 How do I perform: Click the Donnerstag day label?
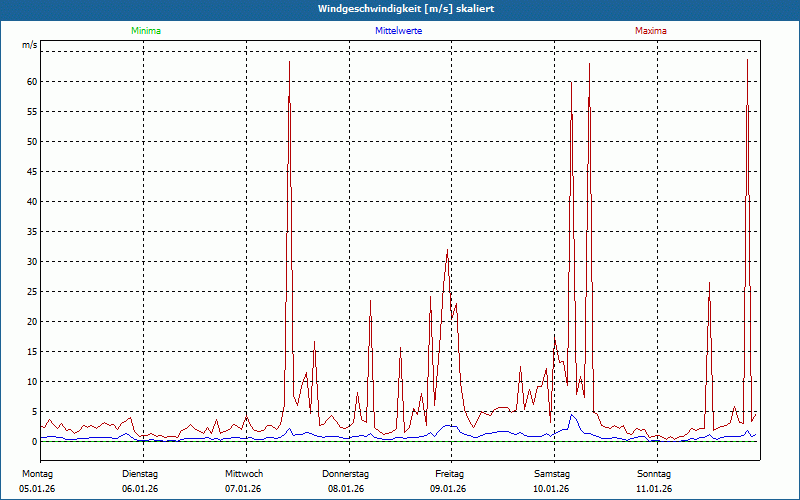[x=346, y=473]
